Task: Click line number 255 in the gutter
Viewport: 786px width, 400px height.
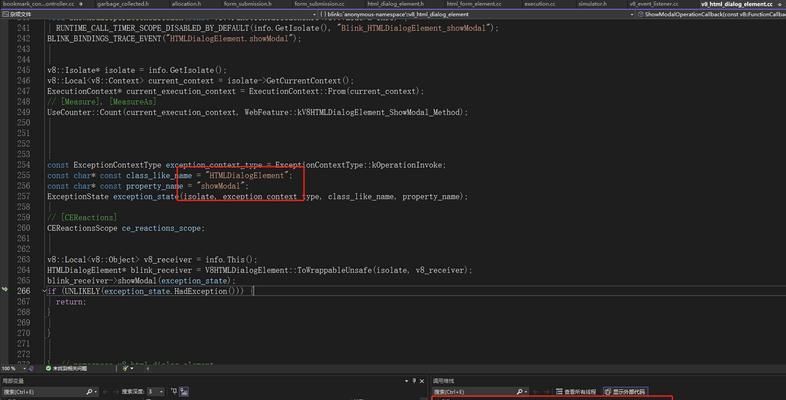Action: [x=24, y=175]
